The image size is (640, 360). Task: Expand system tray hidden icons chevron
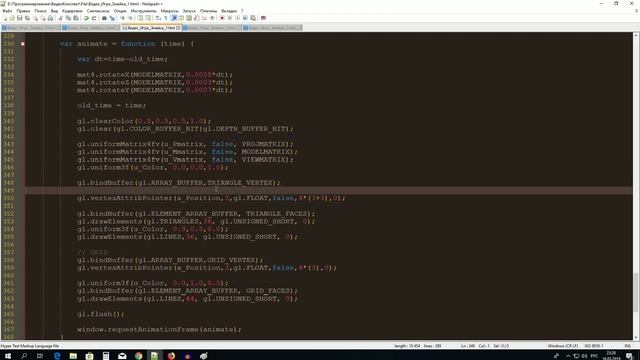[568, 356]
